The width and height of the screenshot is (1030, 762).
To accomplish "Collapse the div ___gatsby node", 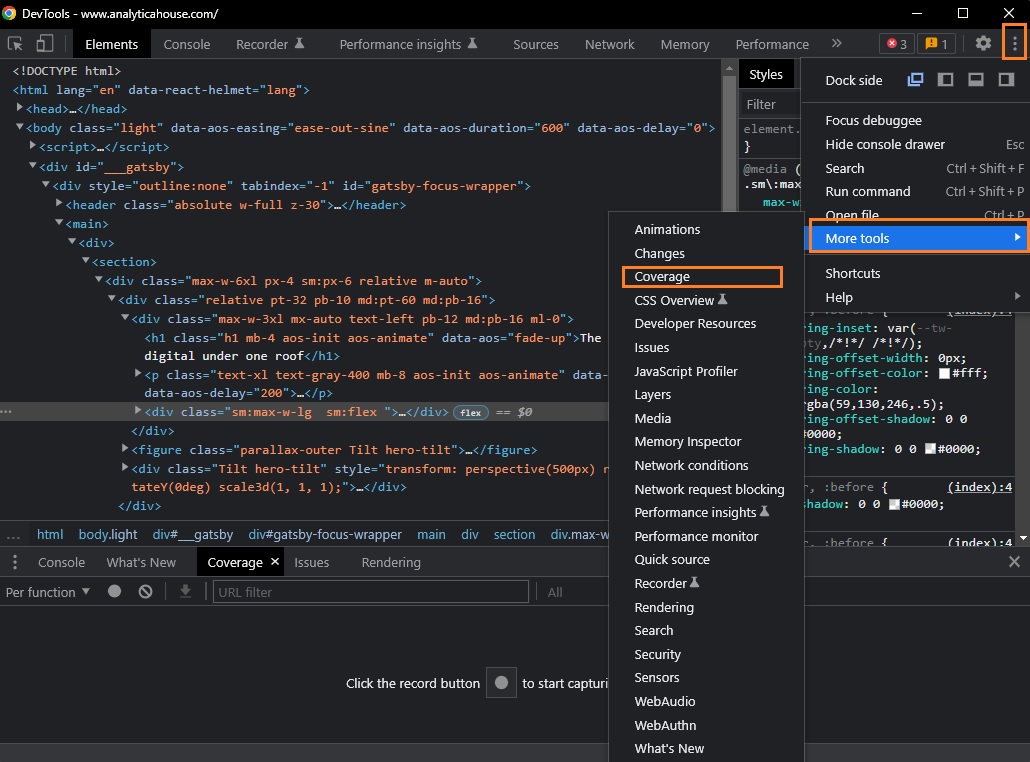I will (33, 166).
